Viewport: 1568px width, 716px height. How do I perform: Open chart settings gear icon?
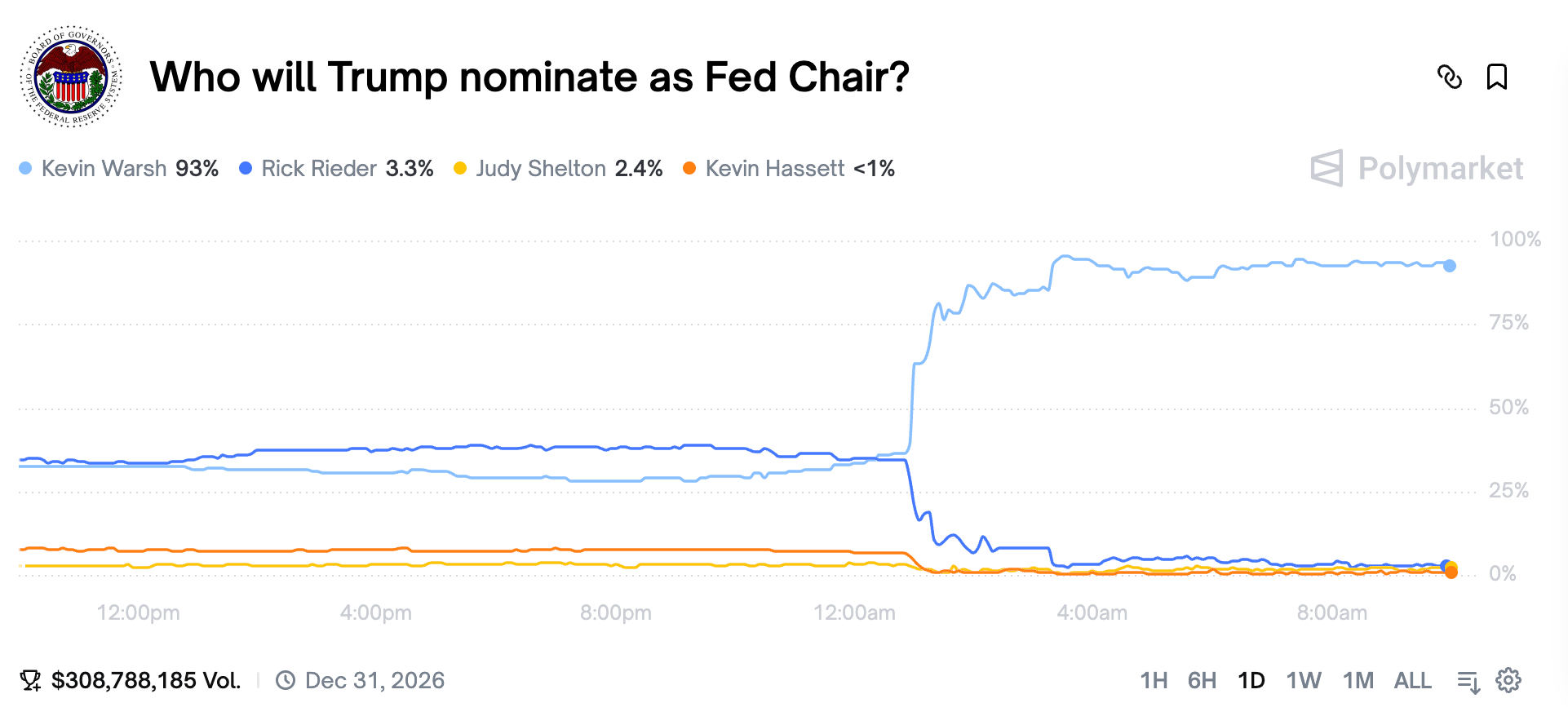1508,680
